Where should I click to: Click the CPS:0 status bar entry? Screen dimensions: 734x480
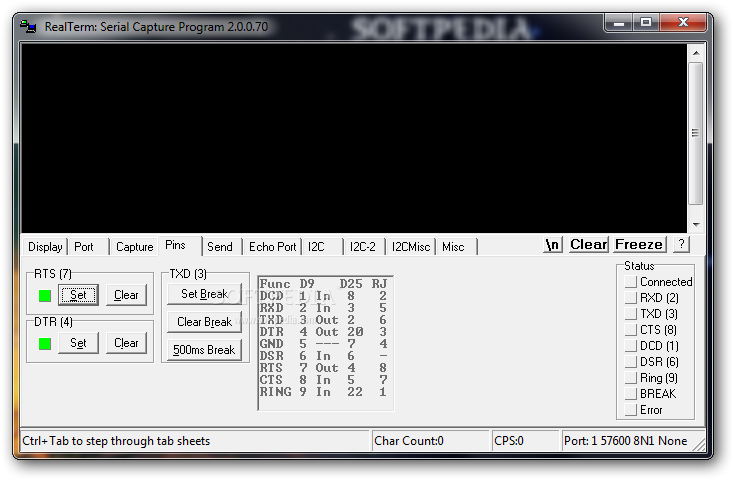pos(525,441)
